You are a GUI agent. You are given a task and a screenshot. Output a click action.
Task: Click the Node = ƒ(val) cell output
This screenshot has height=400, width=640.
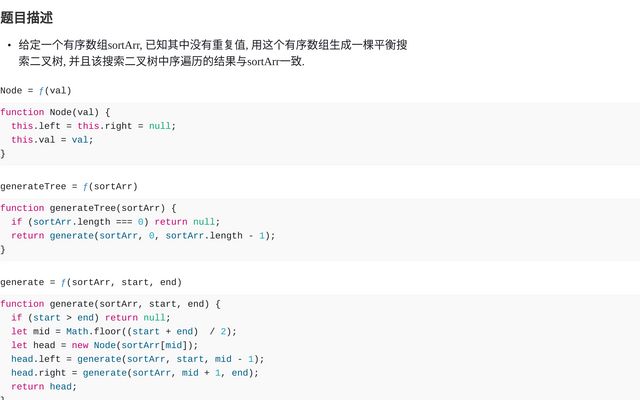(x=36, y=90)
